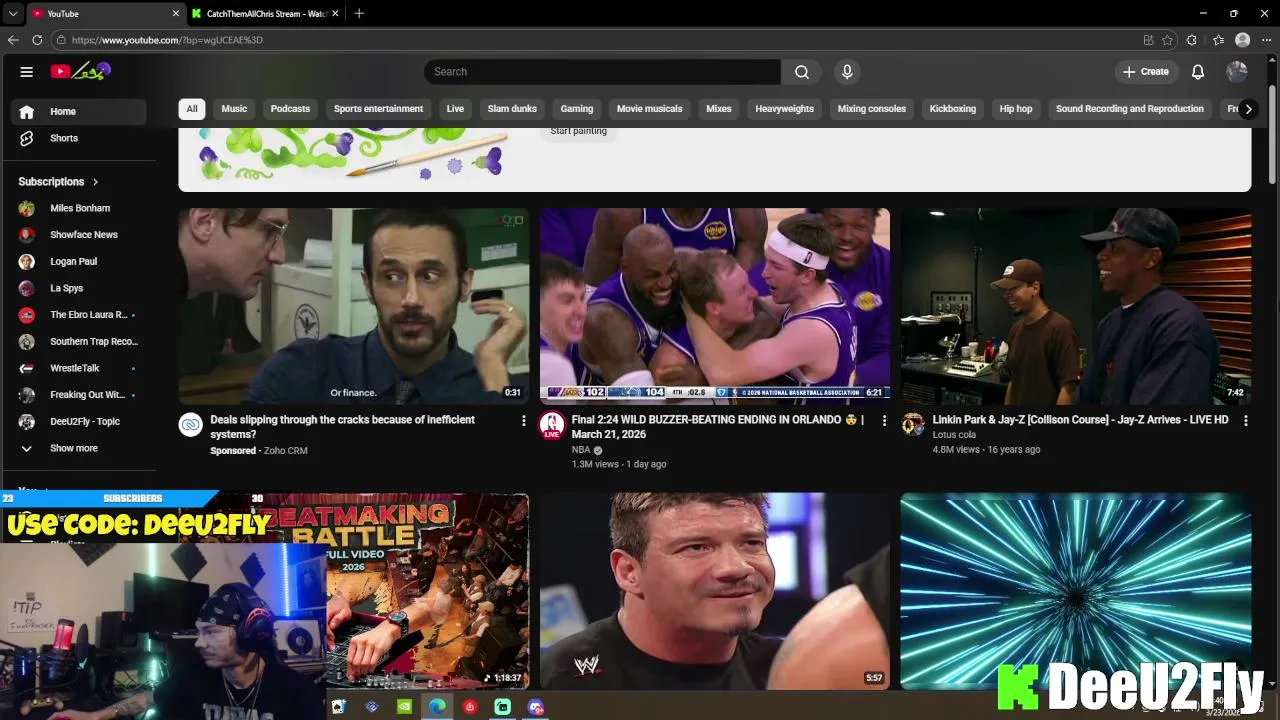Screen dimensions: 1280x720
Task: Click the Lotus cola channel avatar
Action: coord(913,425)
